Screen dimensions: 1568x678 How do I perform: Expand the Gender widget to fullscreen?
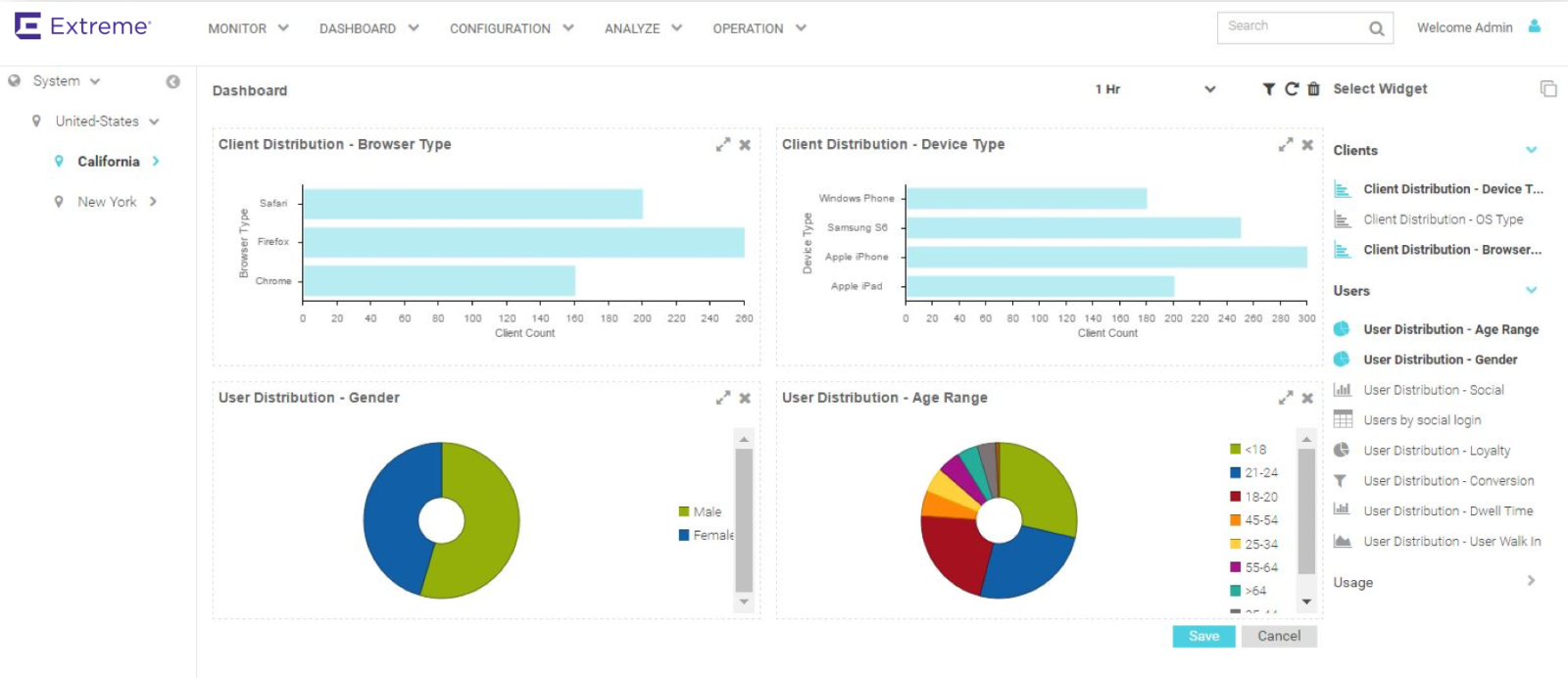pos(723,398)
